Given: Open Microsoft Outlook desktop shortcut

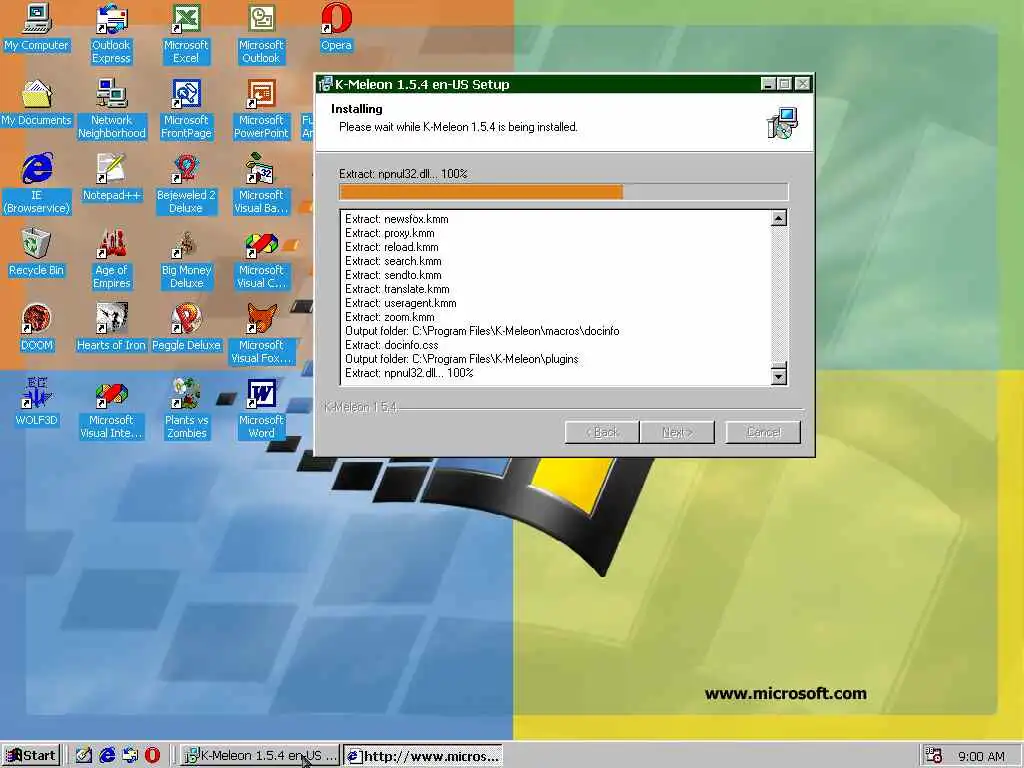Looking at the screenshot, I should pos(261,34).
